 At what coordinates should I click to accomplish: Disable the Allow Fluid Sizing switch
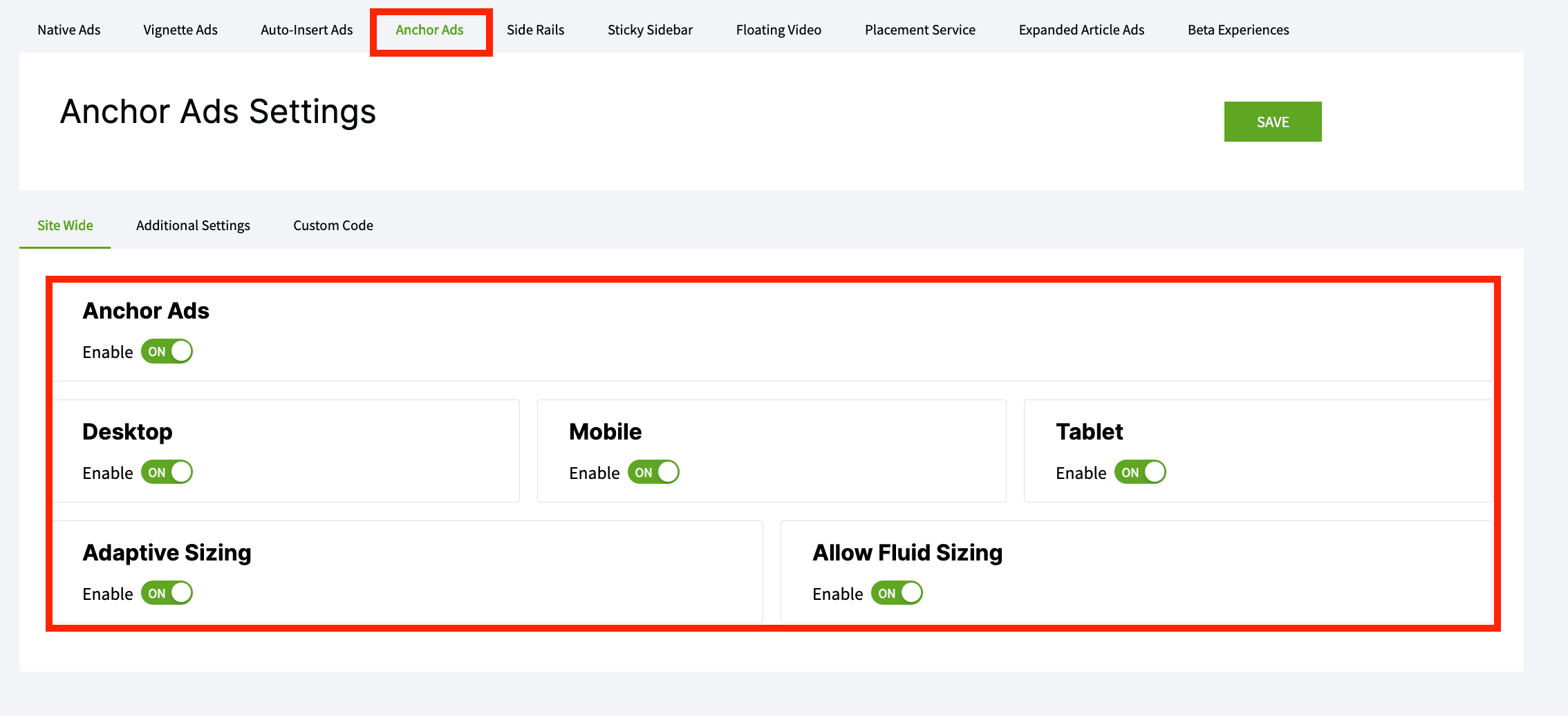pyautogui.click(x=897, y=593)
